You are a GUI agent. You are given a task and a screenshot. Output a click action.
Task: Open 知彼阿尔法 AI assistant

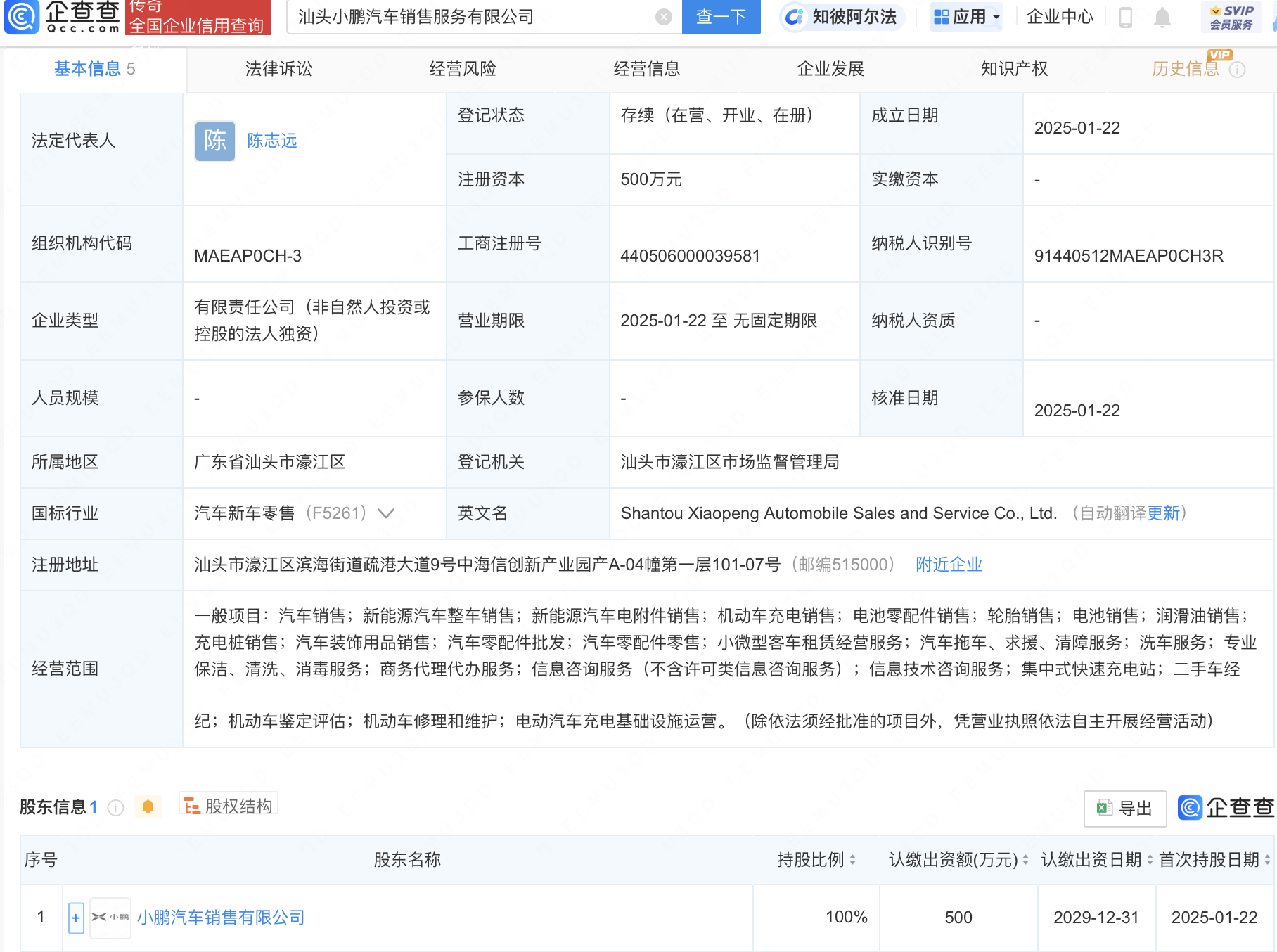point(842,17)
